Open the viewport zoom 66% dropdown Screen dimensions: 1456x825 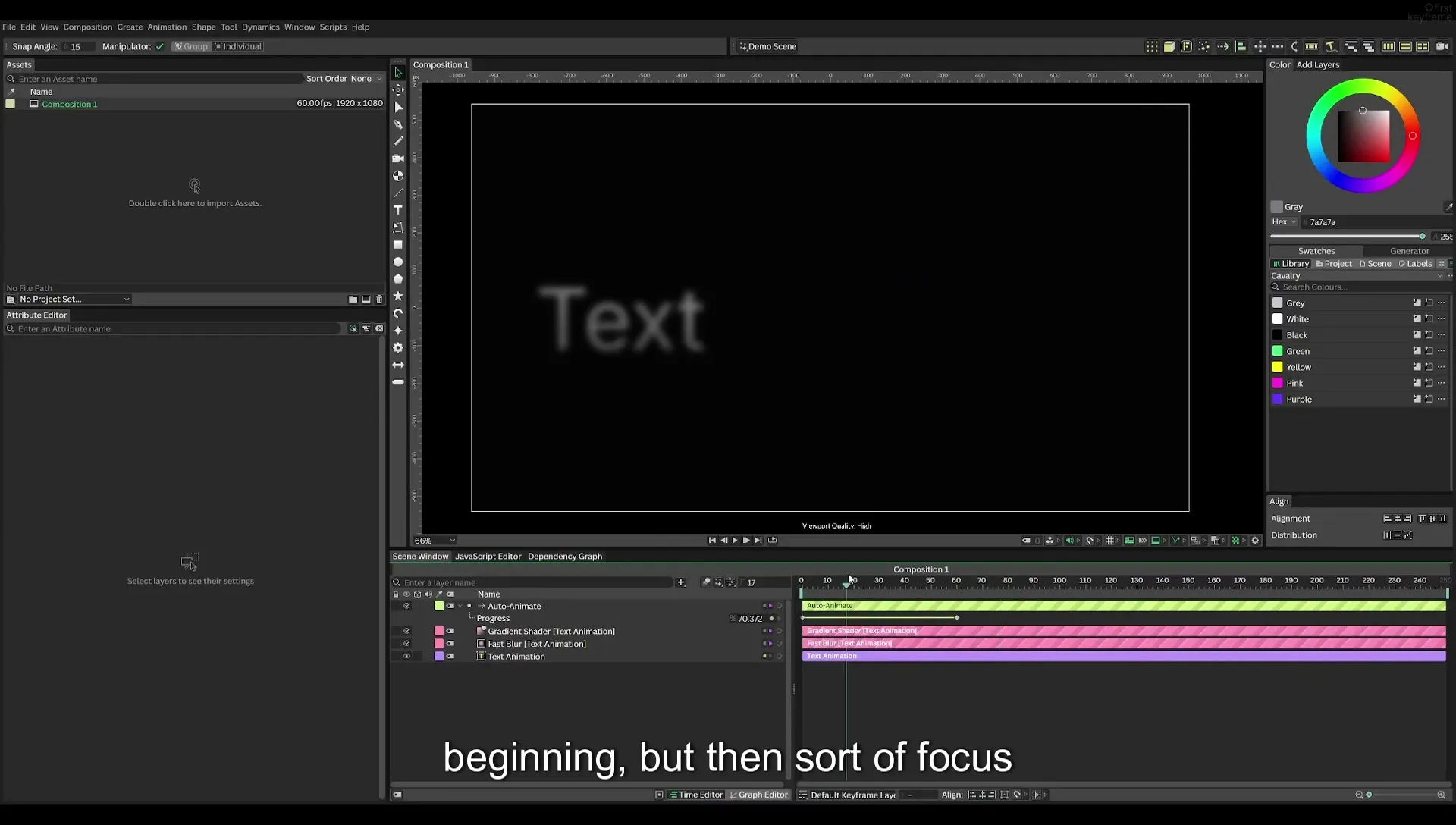click(435, 541)
